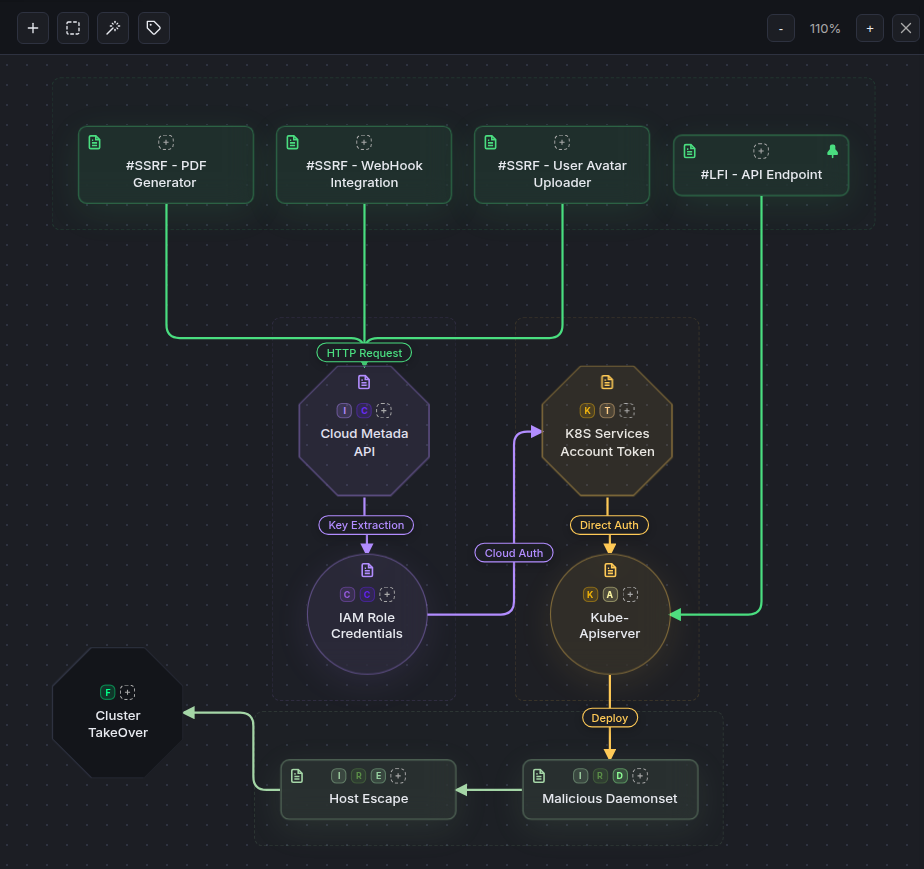The width and height of the screenshot is (924, 869).
Task: Select the Key Extraction edge label
Action: [366, 525]
